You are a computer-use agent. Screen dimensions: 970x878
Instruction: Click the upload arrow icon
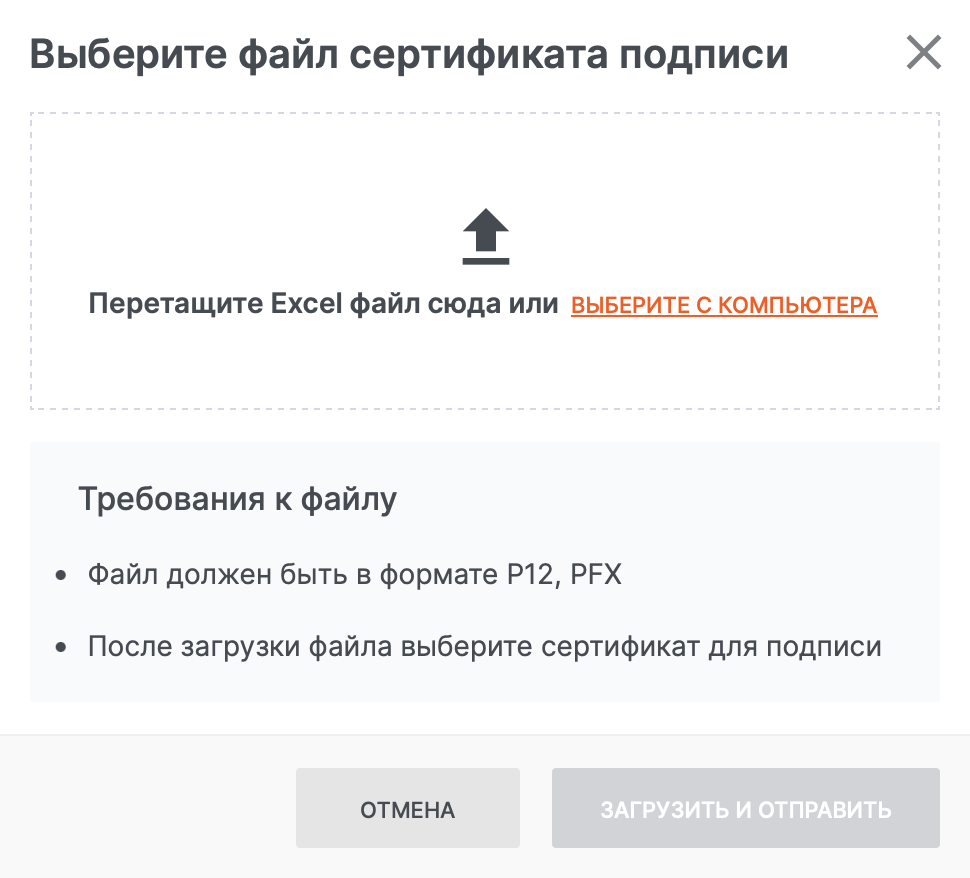(486, 232)
